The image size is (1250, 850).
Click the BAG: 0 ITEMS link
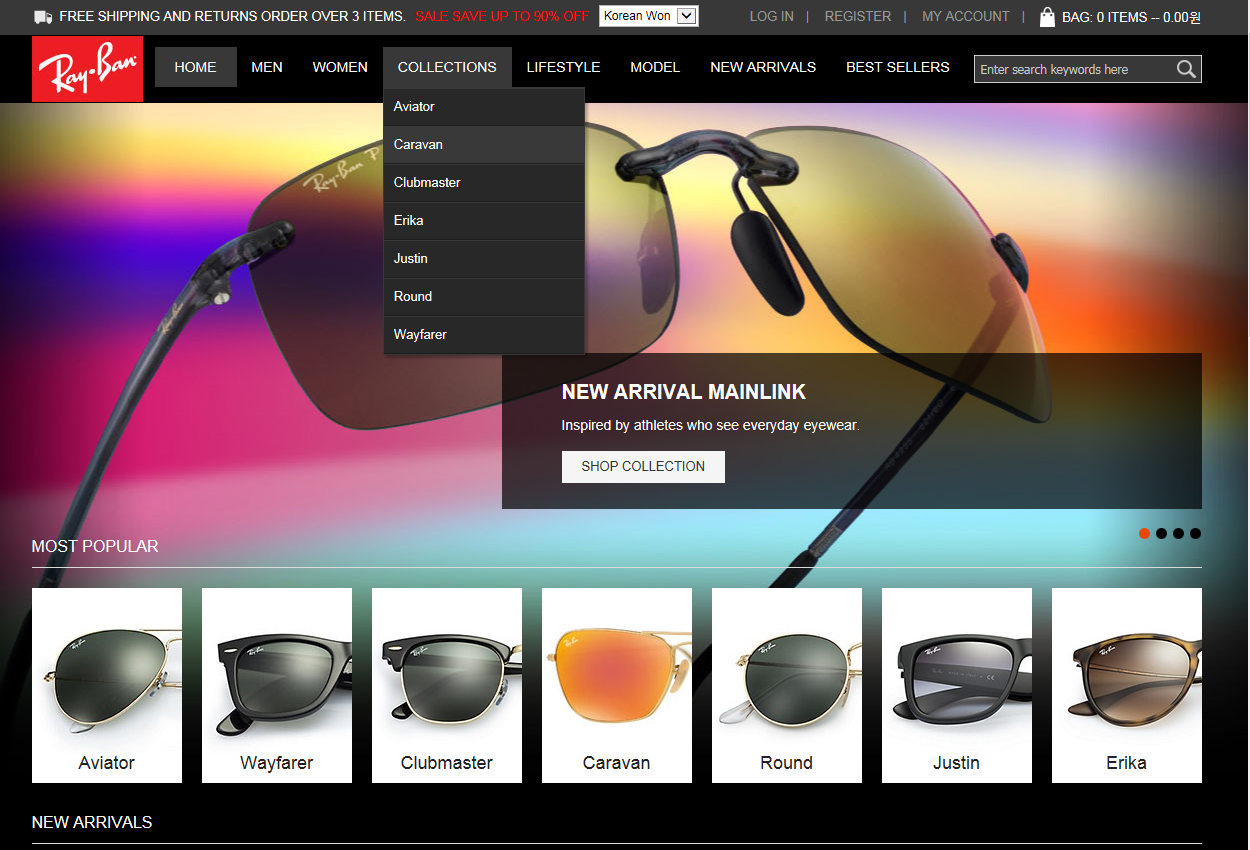point(1131,17)
